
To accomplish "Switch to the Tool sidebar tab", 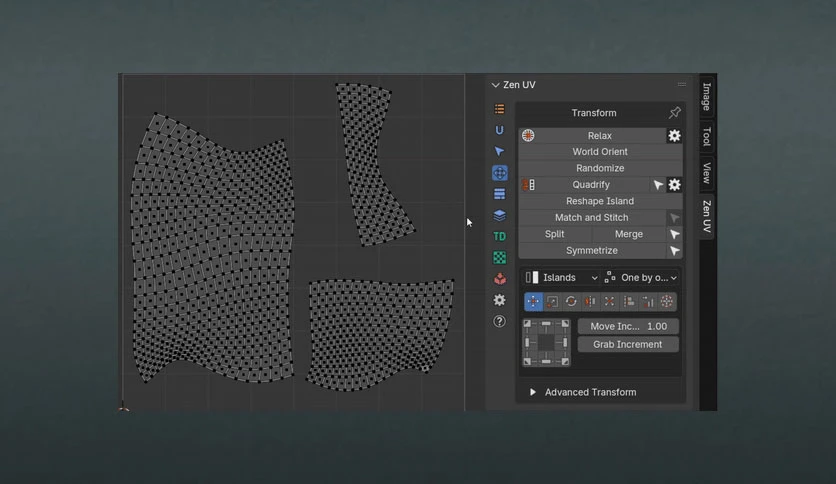I will pyautogui.click(x=706, y=136).
